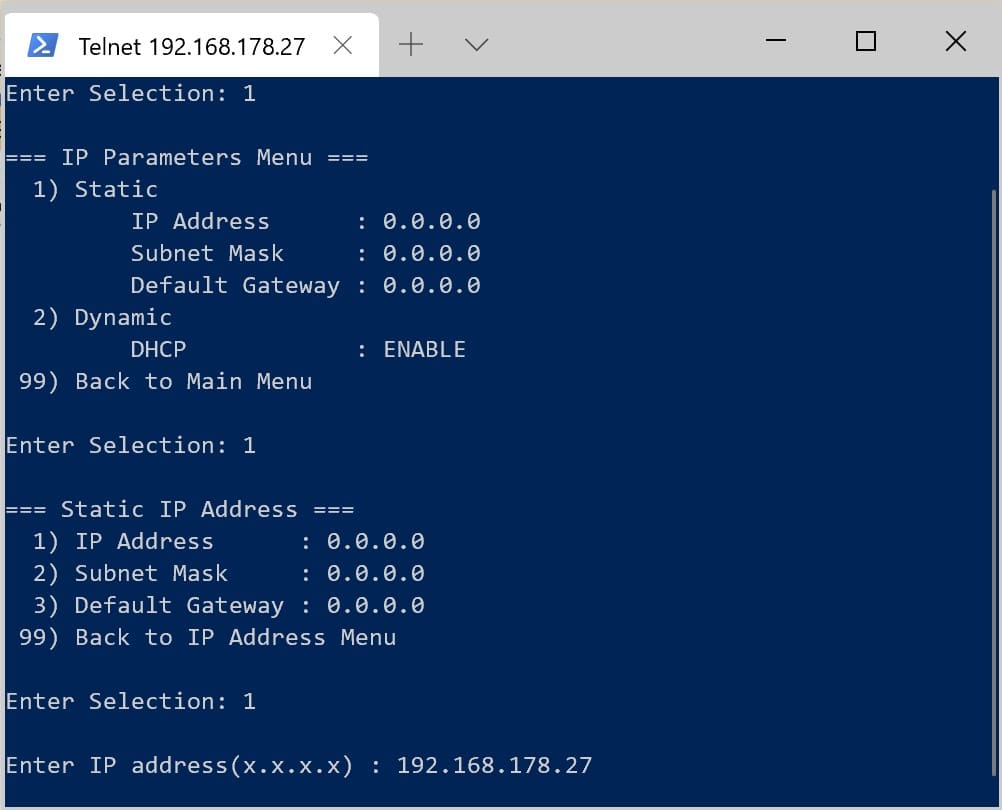Click the PowerShell icon on the Telnet tab
This screenshot has height=810, width=1002.
pyautogui.click(x=43, y=45)
